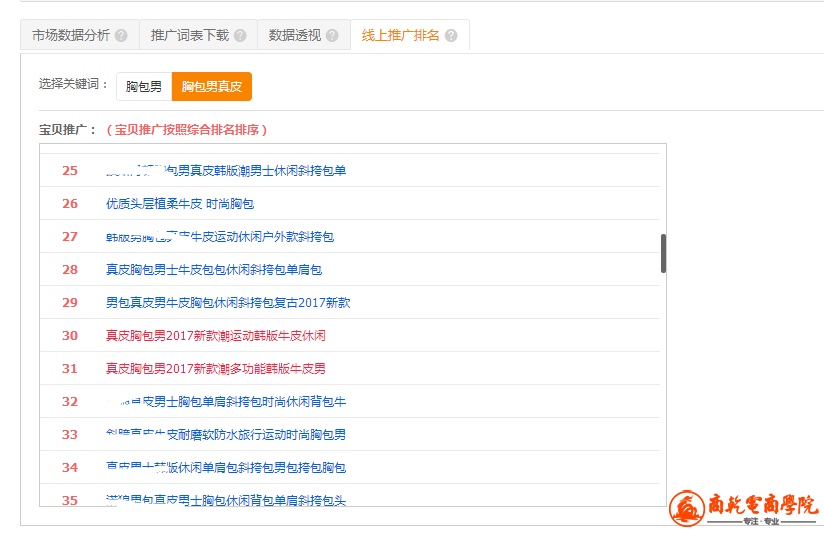Open the 数据透视 tab
Viewport: 824px width, 534px height.
pos(304,35)
